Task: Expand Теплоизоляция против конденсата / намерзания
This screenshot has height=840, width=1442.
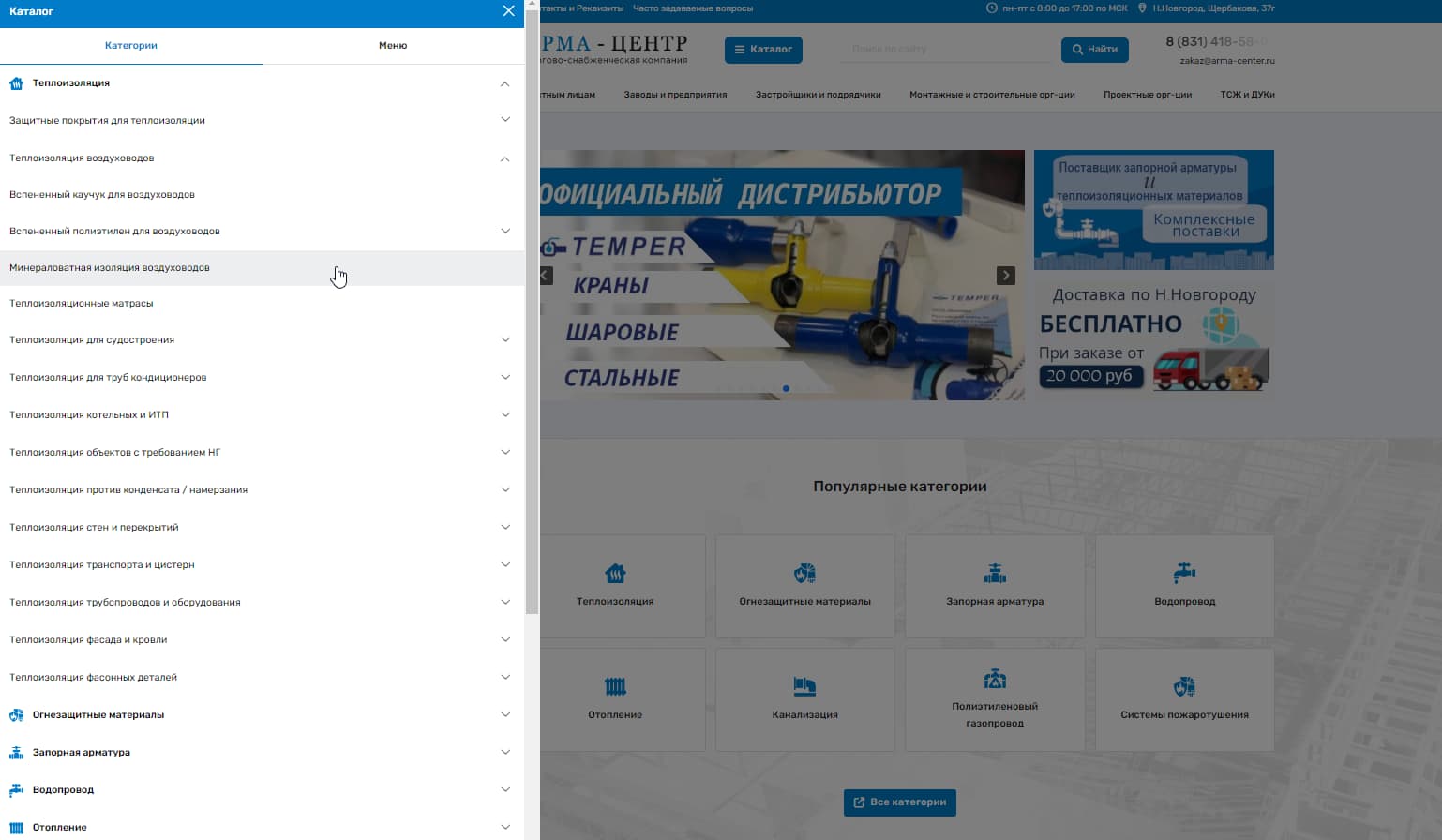Action: (x=505, y=489)
